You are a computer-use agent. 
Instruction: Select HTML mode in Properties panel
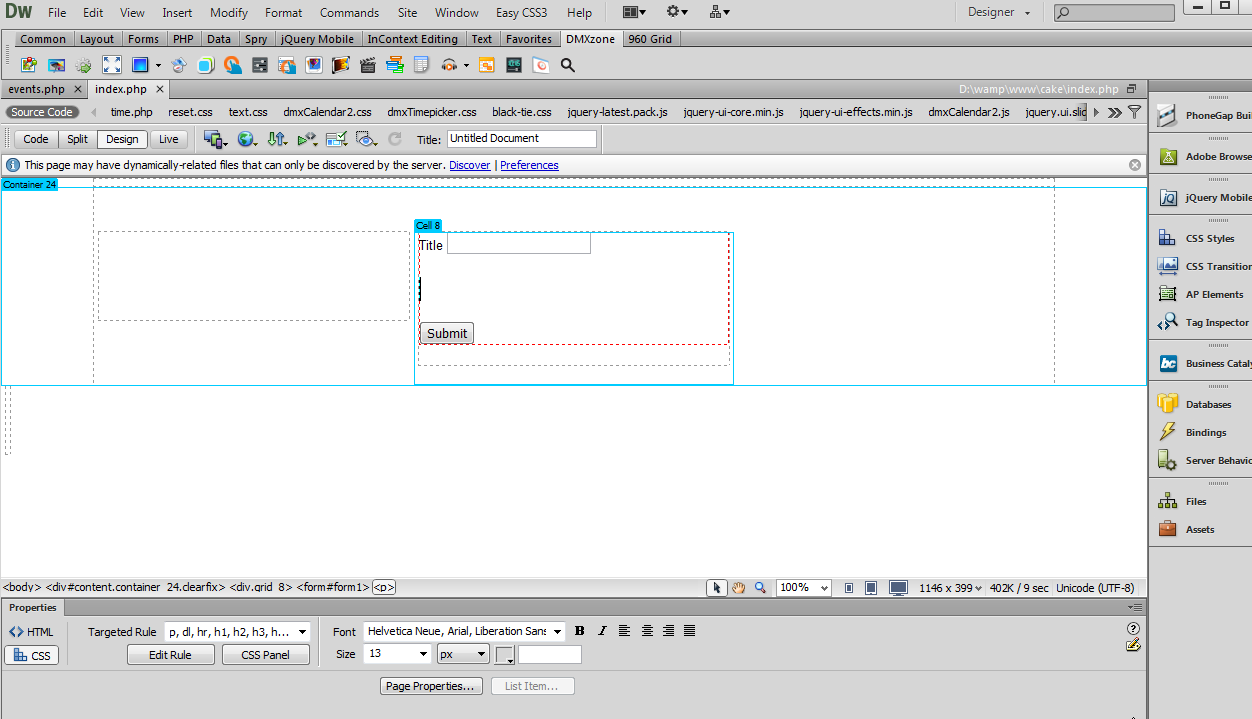click(32, 632)
